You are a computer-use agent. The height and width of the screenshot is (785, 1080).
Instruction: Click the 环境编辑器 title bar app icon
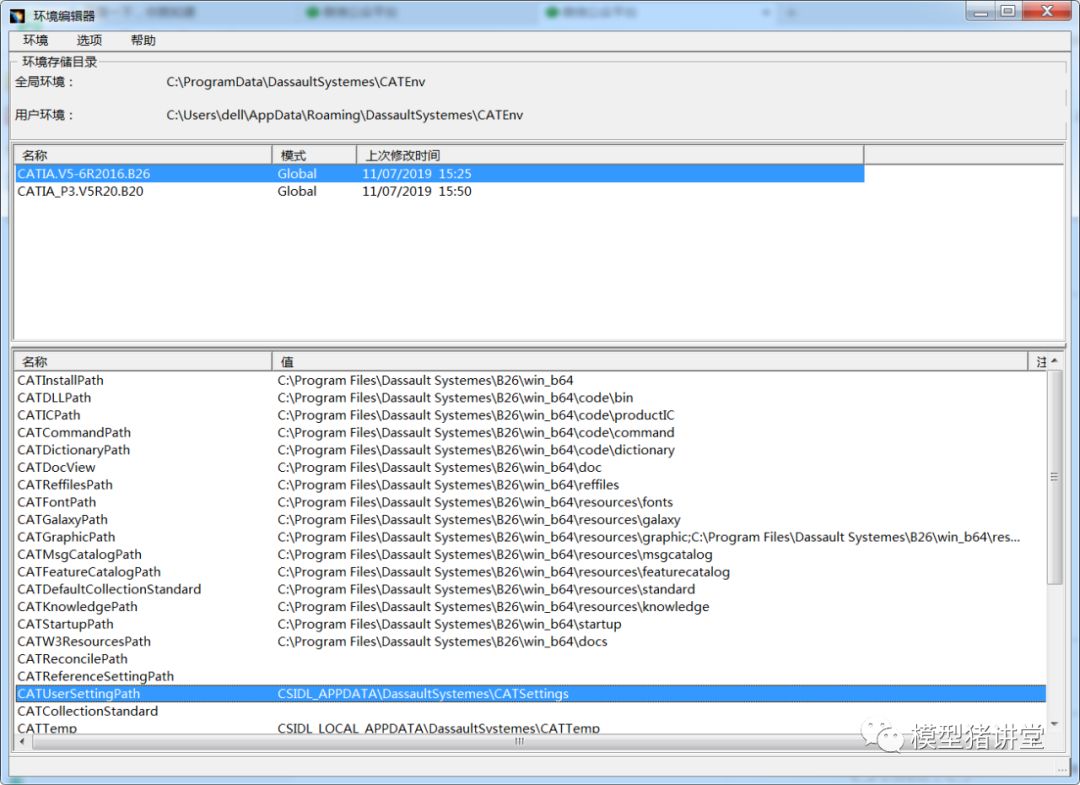(x=17, y=15)
